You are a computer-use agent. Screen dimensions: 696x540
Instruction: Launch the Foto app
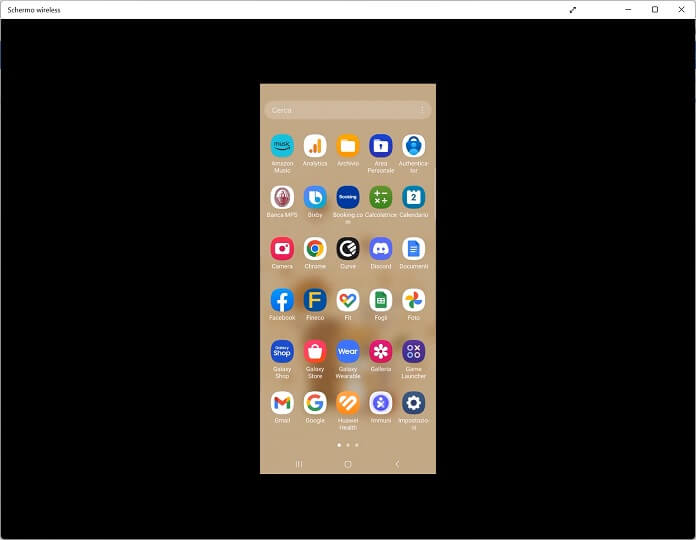414,300
